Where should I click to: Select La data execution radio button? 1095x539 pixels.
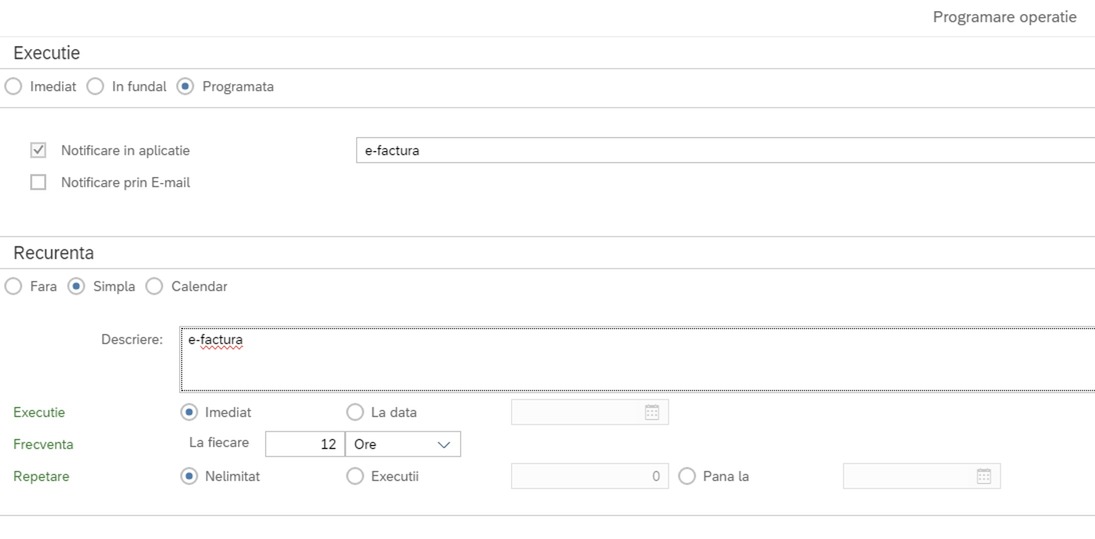pyautogui.click(x=355, y=413)
